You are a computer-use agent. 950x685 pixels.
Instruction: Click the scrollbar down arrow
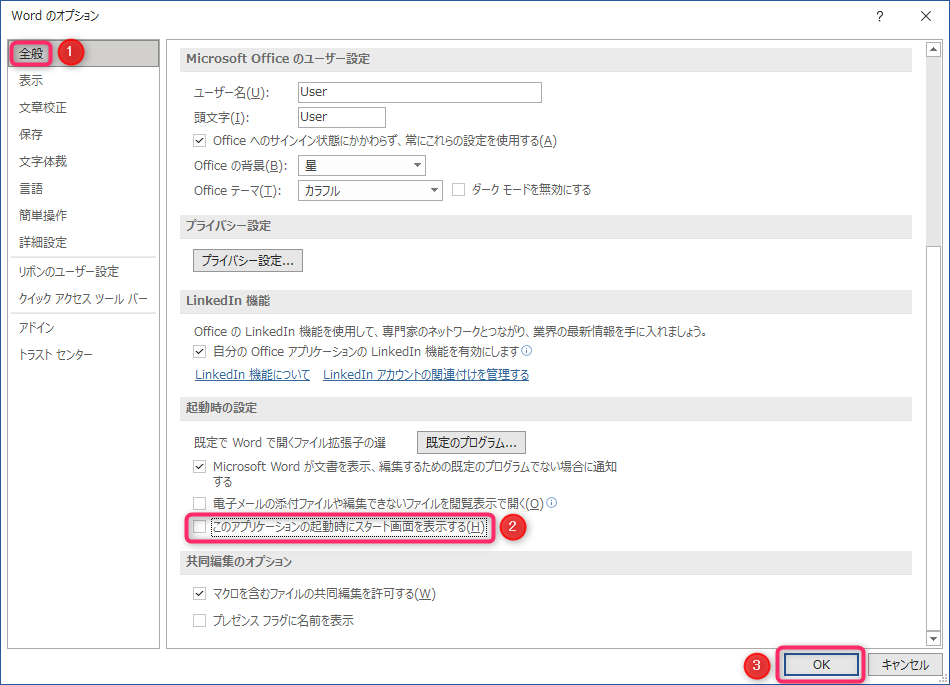pyautogui.click(x=933, y=638)
